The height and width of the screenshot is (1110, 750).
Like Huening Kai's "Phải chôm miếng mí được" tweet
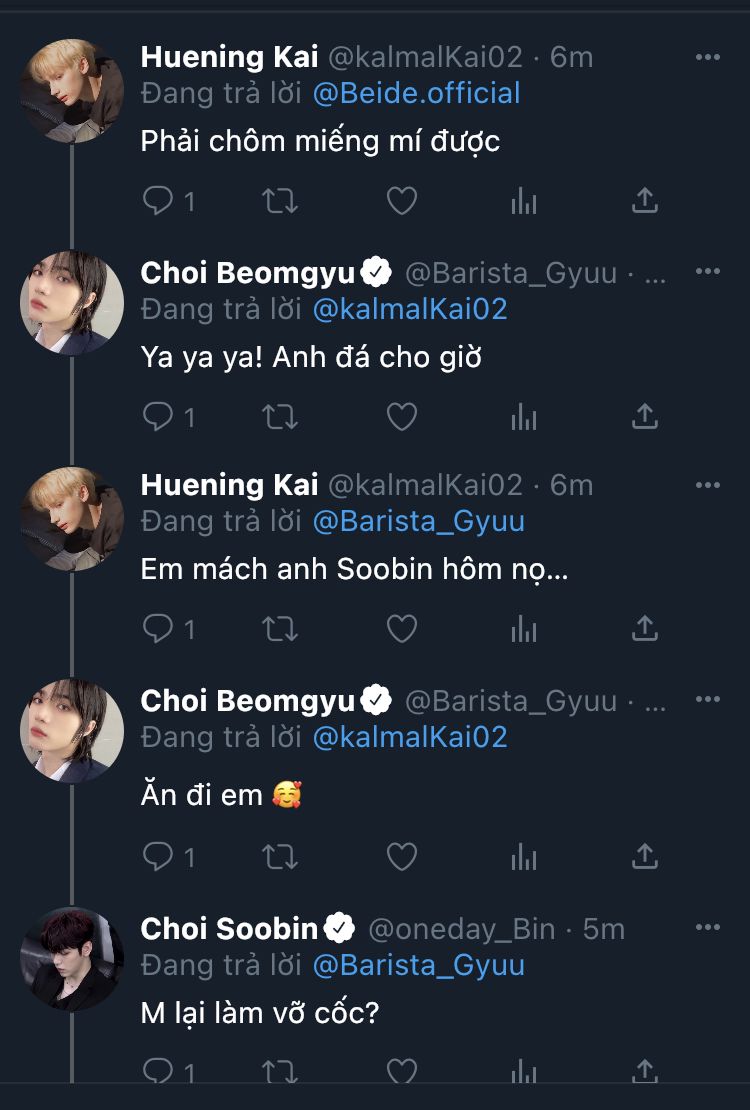click(402, 202)
